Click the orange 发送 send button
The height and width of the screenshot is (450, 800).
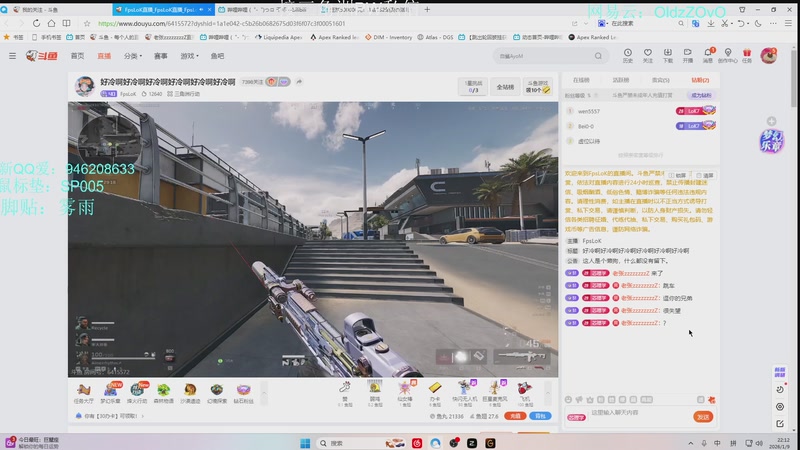(703, 417)
